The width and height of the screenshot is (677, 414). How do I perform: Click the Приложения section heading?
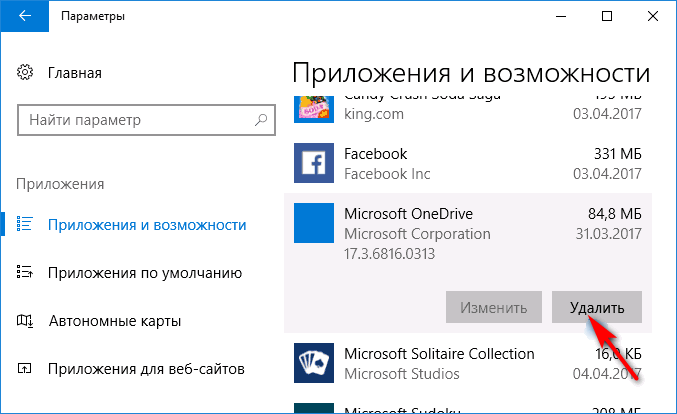pyautogui.click(x=60, y=184)
